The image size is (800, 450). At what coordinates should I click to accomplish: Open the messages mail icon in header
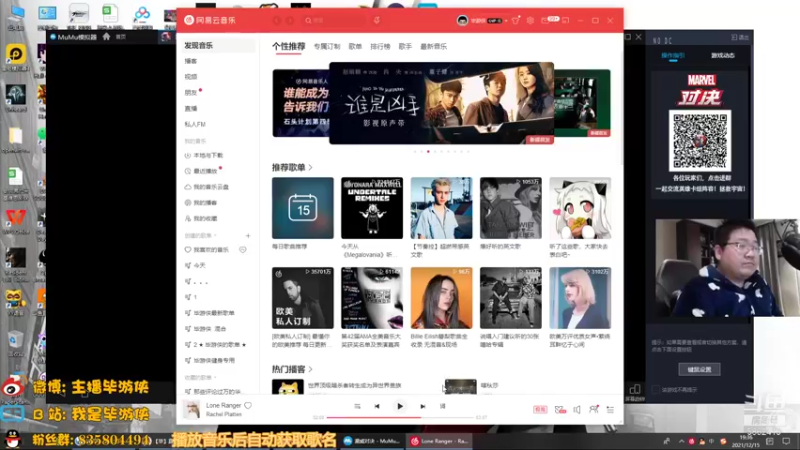pyautogui.click(x=545, y=20)
